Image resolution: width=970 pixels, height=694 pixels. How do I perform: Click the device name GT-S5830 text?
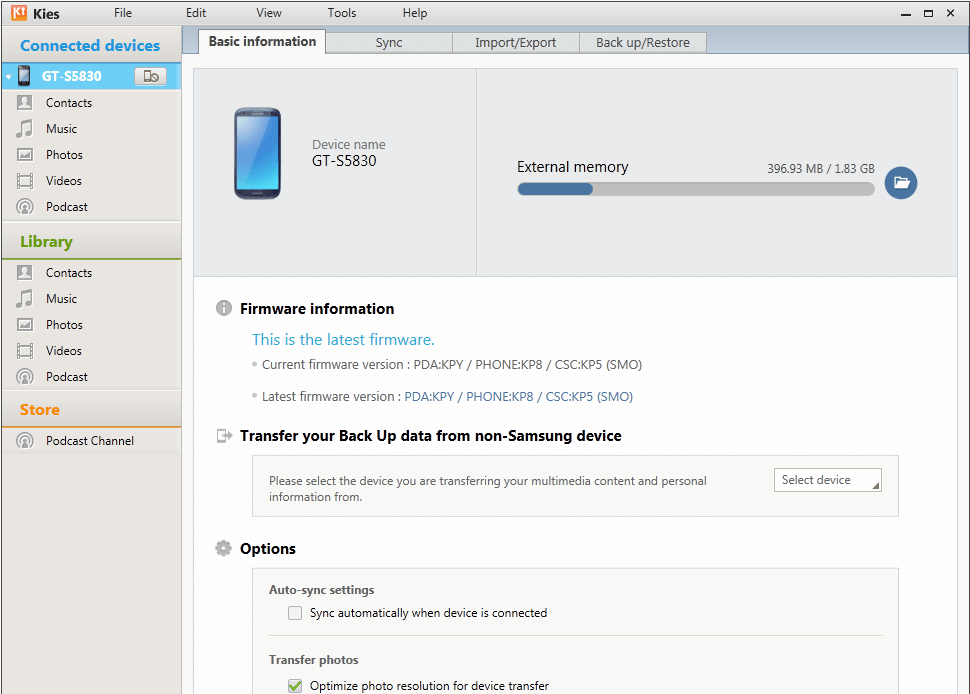[x=344, y=161]
